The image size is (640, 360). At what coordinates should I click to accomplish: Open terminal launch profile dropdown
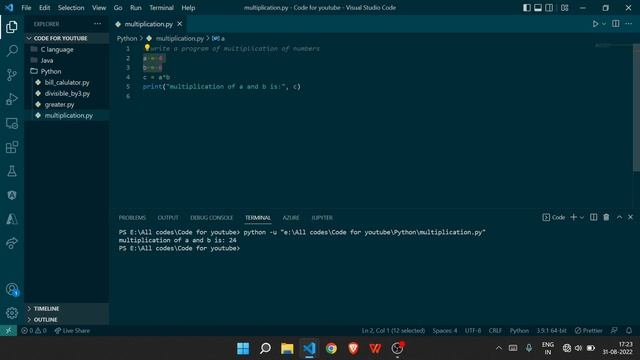[582, 218]
